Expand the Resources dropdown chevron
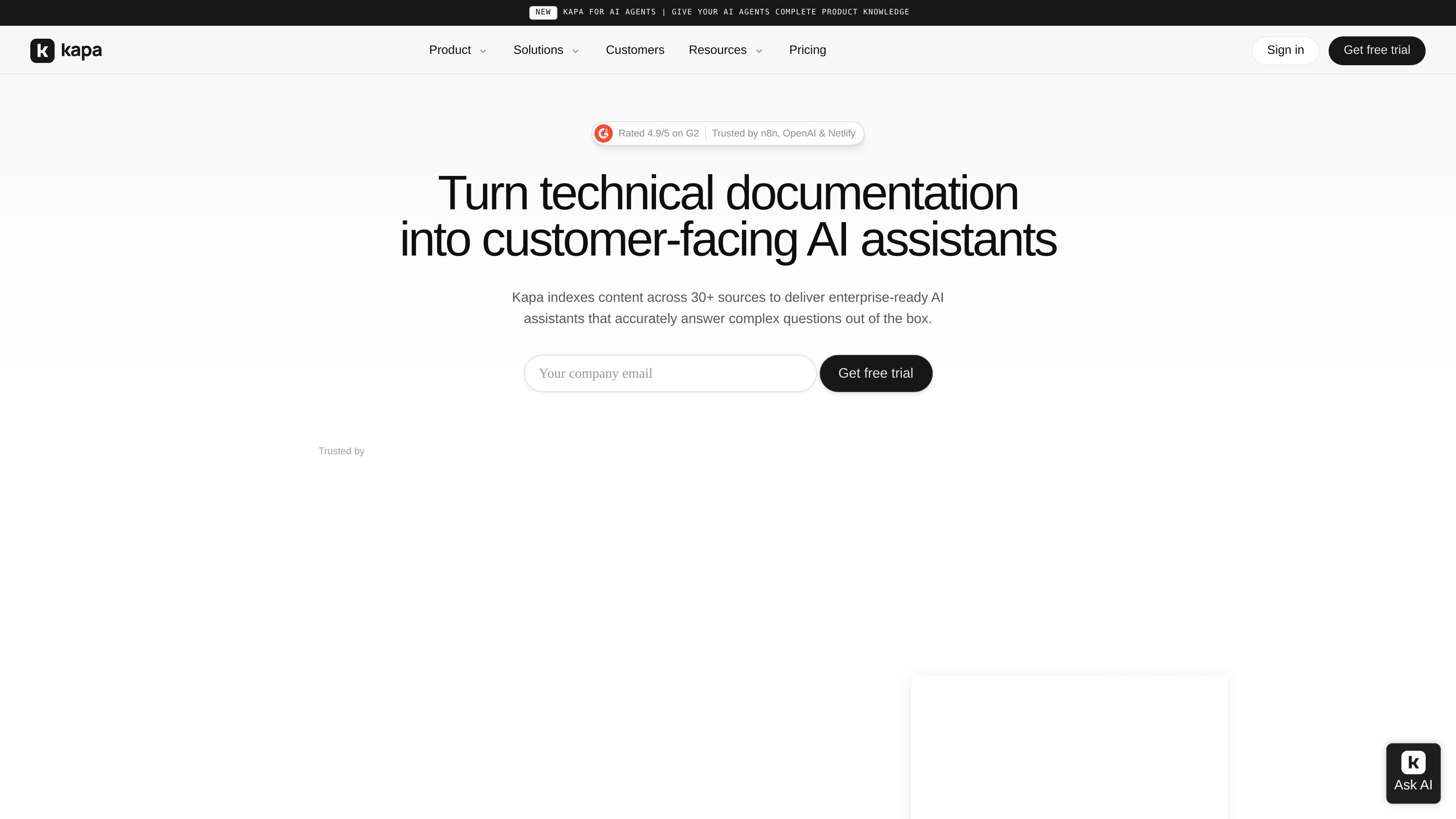Viewport: 1456px width, 819px height. point(759,51)
